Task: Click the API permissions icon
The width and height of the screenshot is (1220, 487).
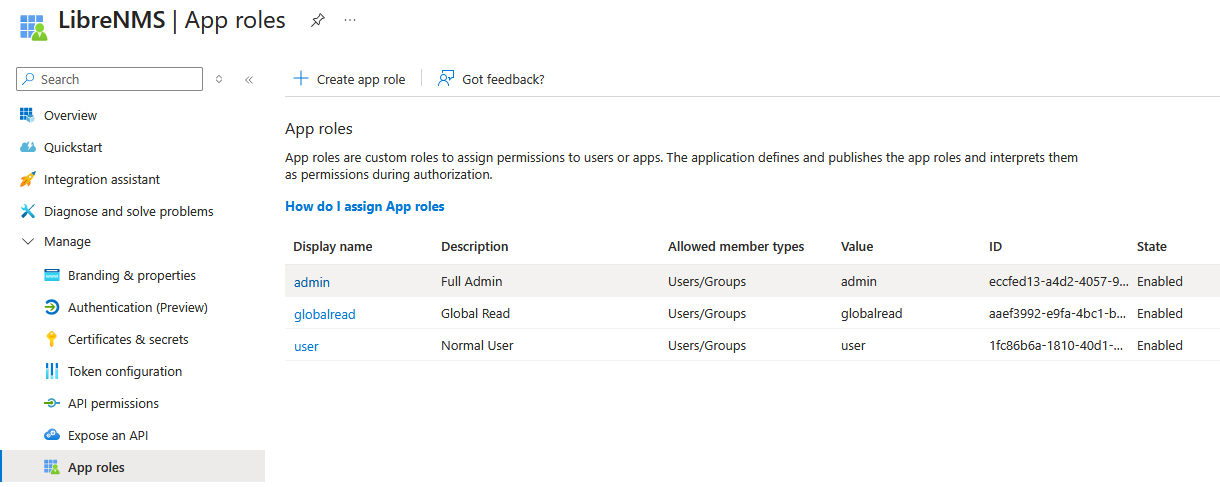Action: point(52,403)
